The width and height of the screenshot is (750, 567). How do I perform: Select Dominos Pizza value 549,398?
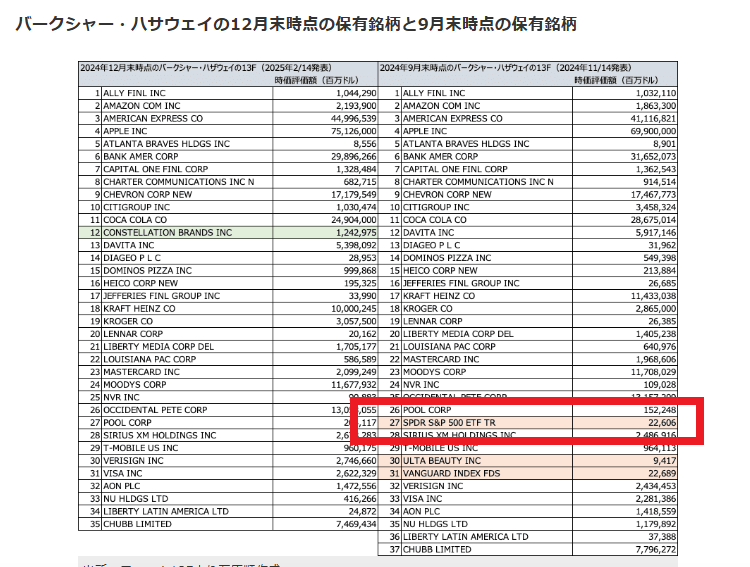660,258
